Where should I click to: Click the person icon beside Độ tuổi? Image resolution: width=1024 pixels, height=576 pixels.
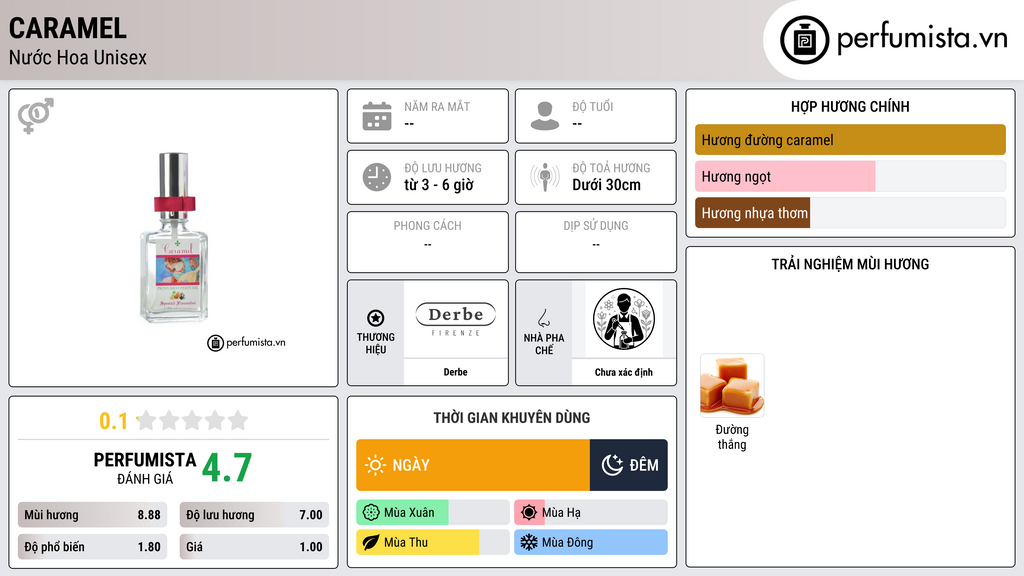click(x=545, y=116)
